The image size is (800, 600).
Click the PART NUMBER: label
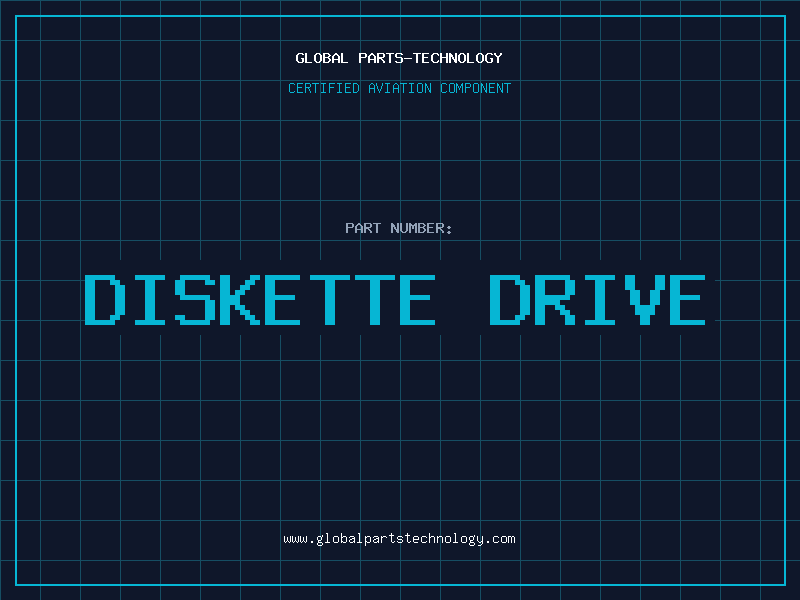pos(399,228)
